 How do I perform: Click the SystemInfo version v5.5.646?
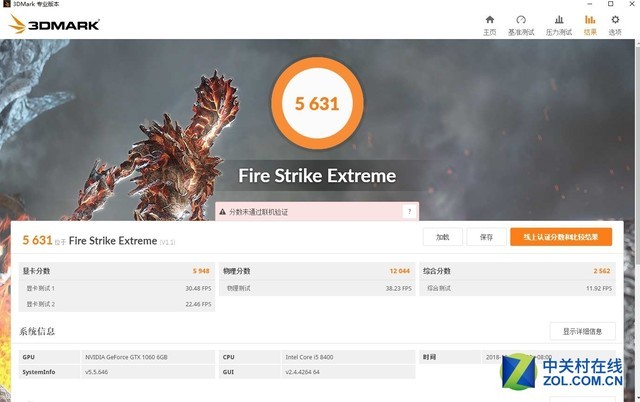pyautogui.click(x=96, y=372)
